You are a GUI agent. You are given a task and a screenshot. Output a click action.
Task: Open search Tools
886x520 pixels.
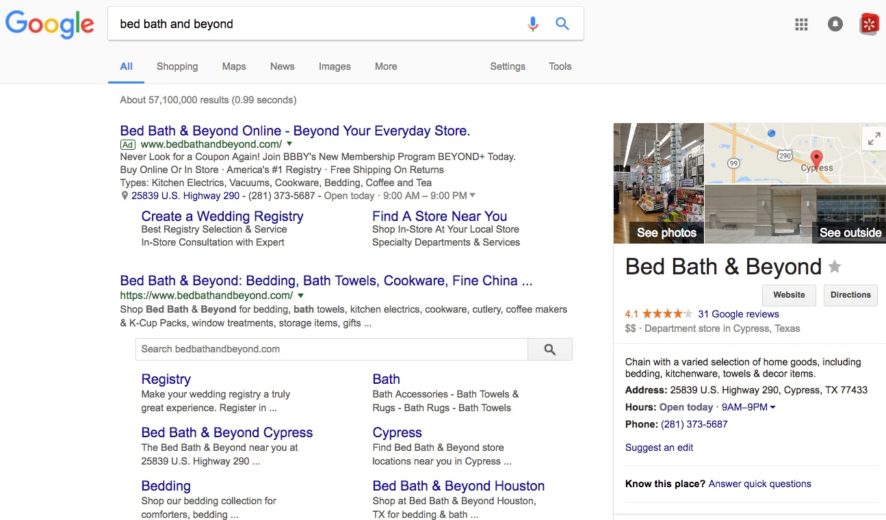[560, 67]
